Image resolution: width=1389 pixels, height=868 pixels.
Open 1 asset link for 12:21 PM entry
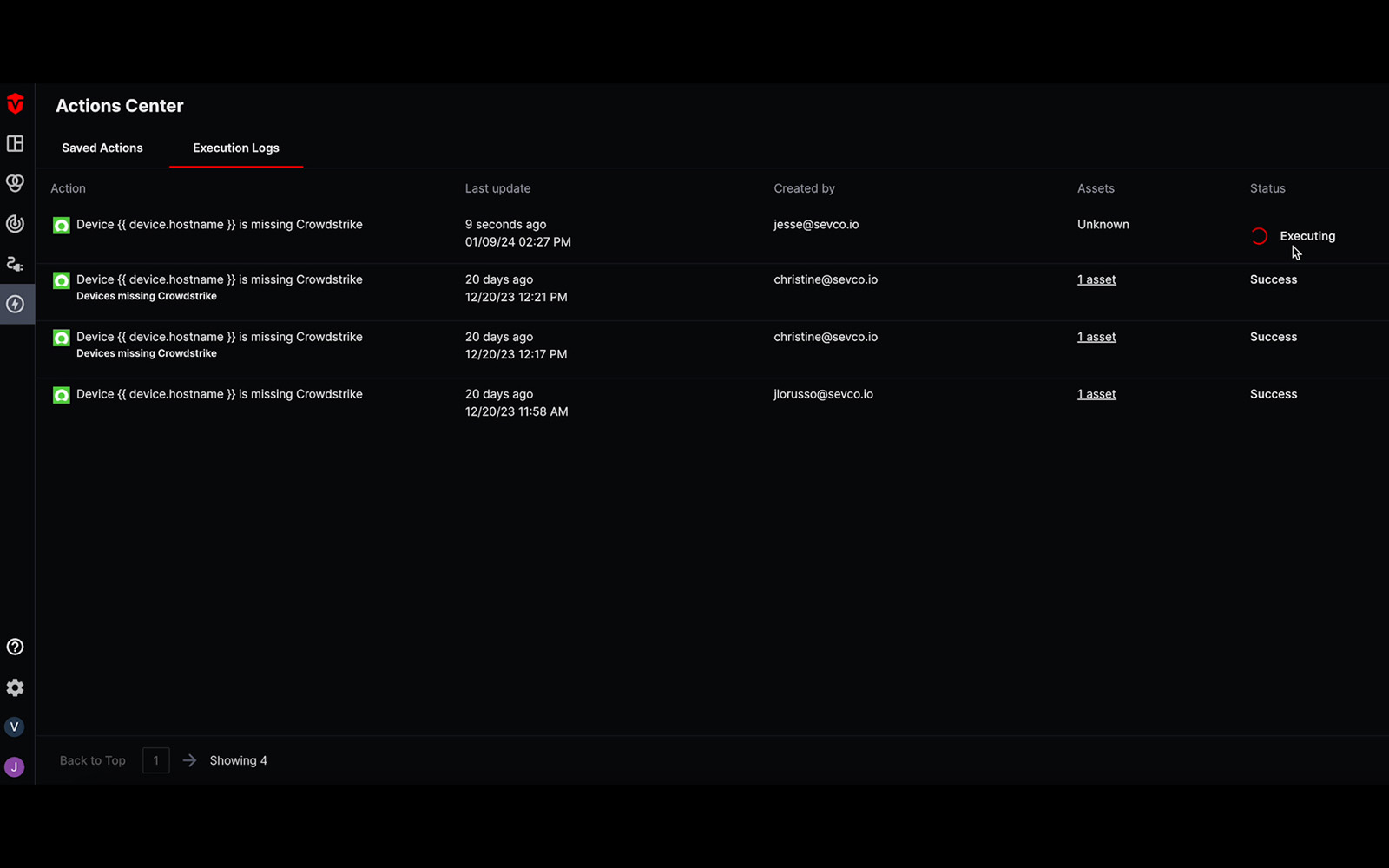click(1096, 279)
